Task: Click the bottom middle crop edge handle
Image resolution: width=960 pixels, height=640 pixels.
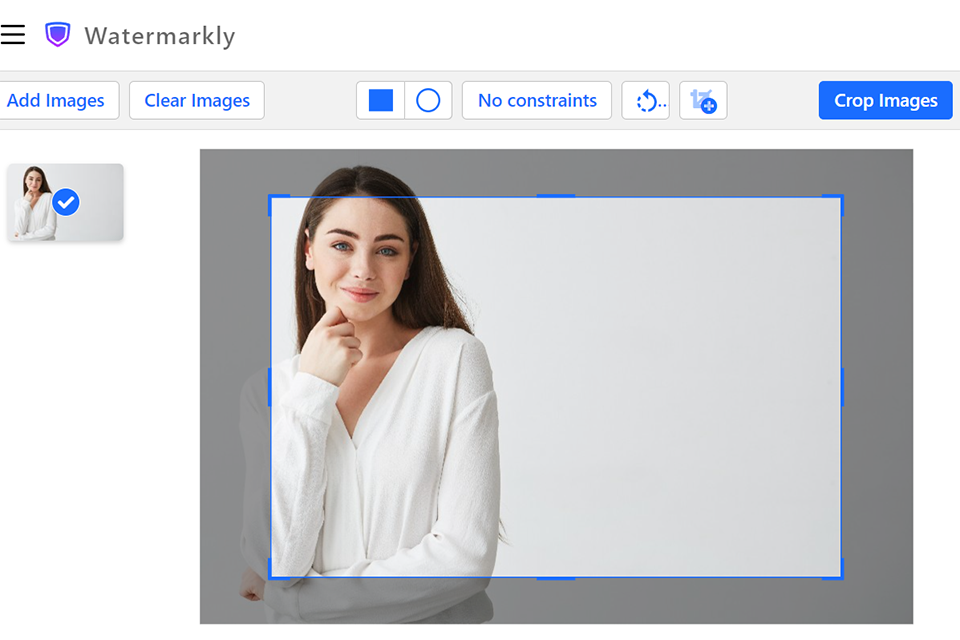Action: coord(556,578)
